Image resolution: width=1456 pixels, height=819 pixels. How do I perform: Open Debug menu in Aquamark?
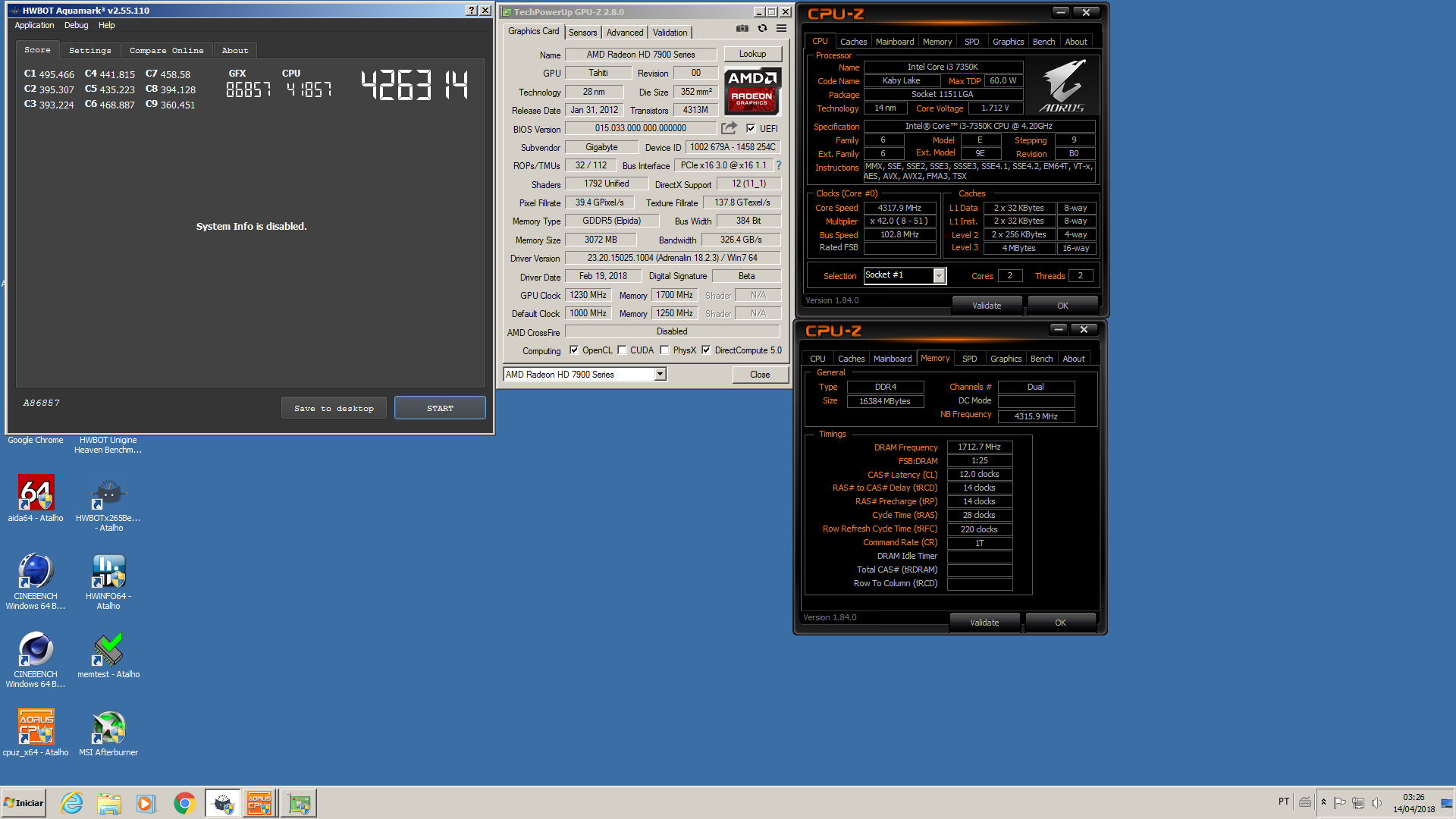pyautogui.click(x=76, y=25)
